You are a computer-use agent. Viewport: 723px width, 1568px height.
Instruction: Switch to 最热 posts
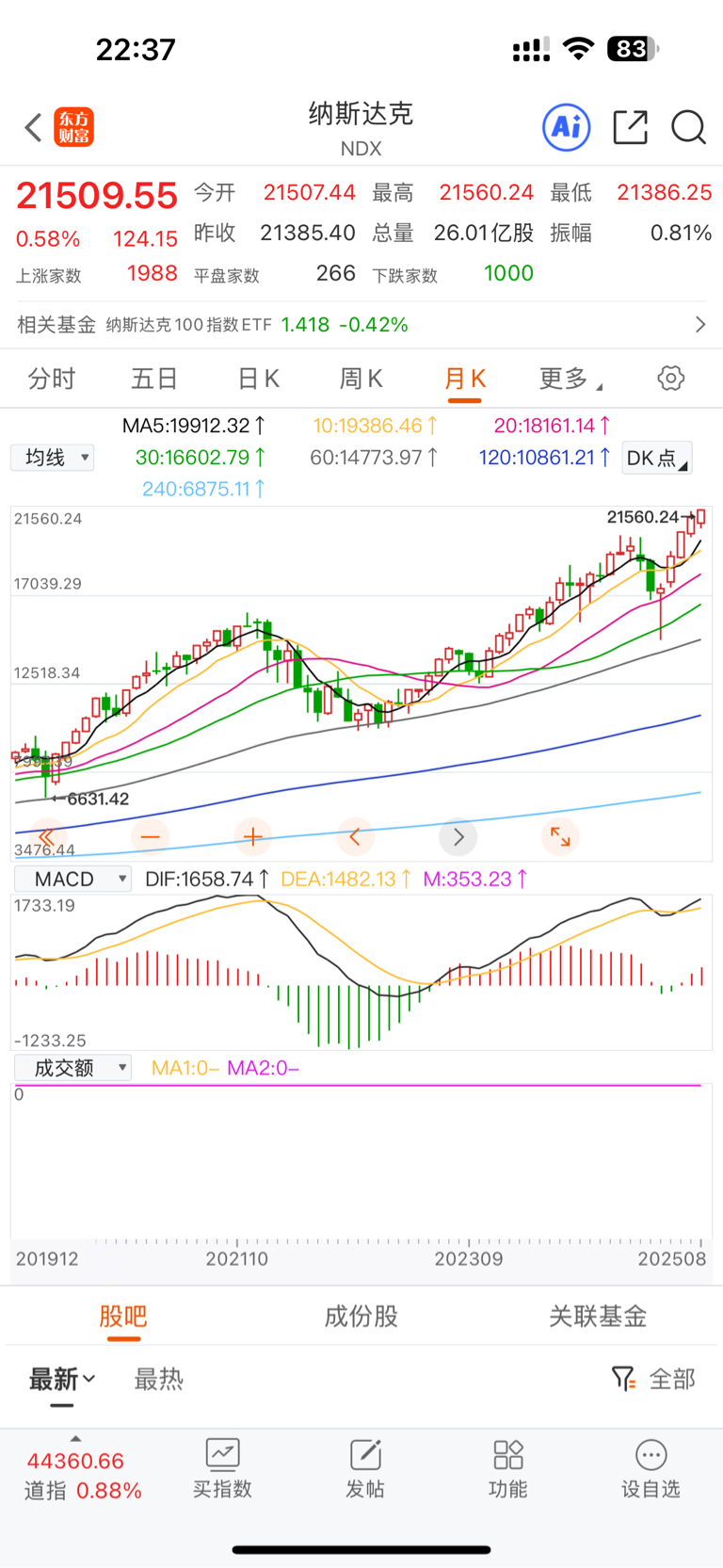[x=158, y=1380]
